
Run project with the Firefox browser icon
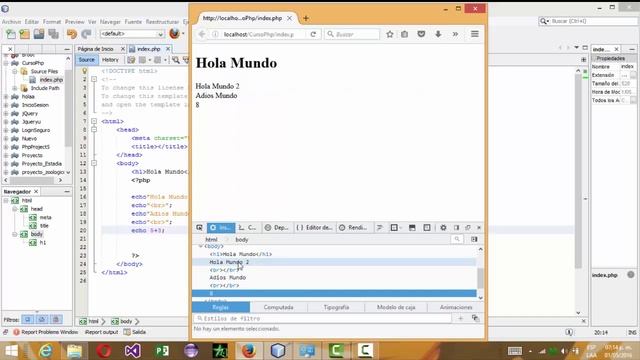174,33
